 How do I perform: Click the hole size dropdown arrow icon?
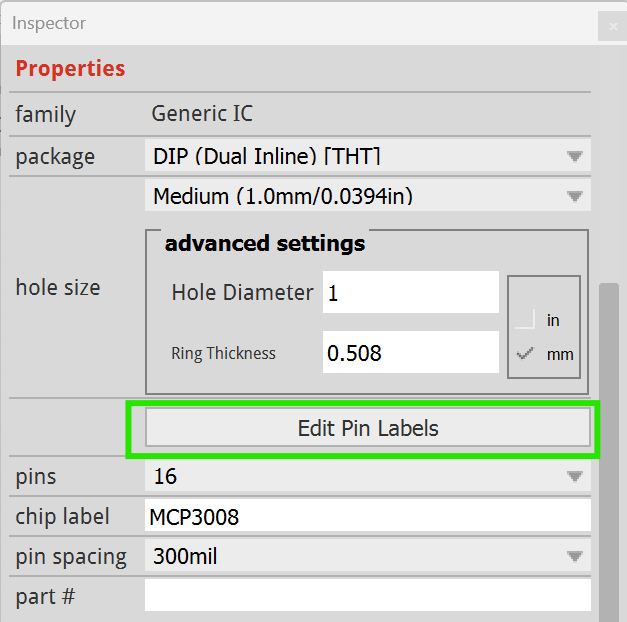(575, 196)
